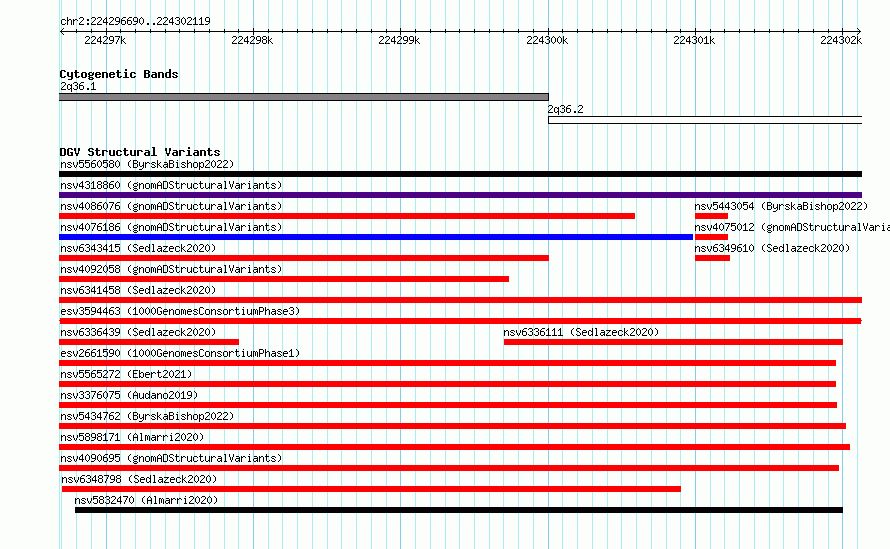Screen dimensions: 890x549
Task: Click the nsv5443054 (ByrskaBishop2022) label
Action: pyautogui.click(x=781, y=206)
